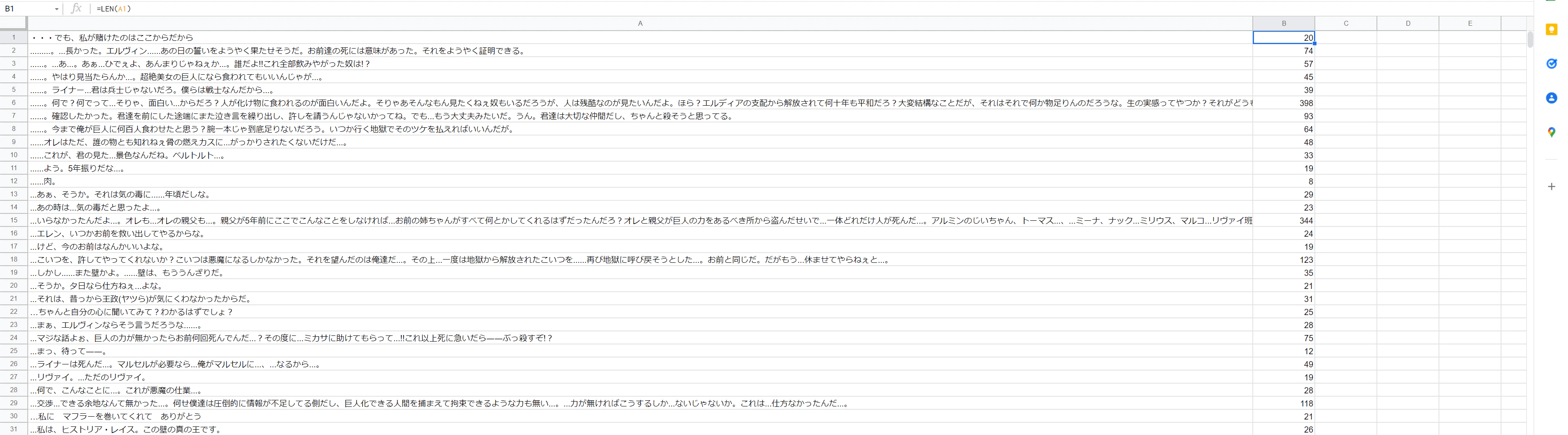The image size is (1568, 435).
Task: Select the cell starting ......。ライナー...君は兵士
Action: click(640, 89)
